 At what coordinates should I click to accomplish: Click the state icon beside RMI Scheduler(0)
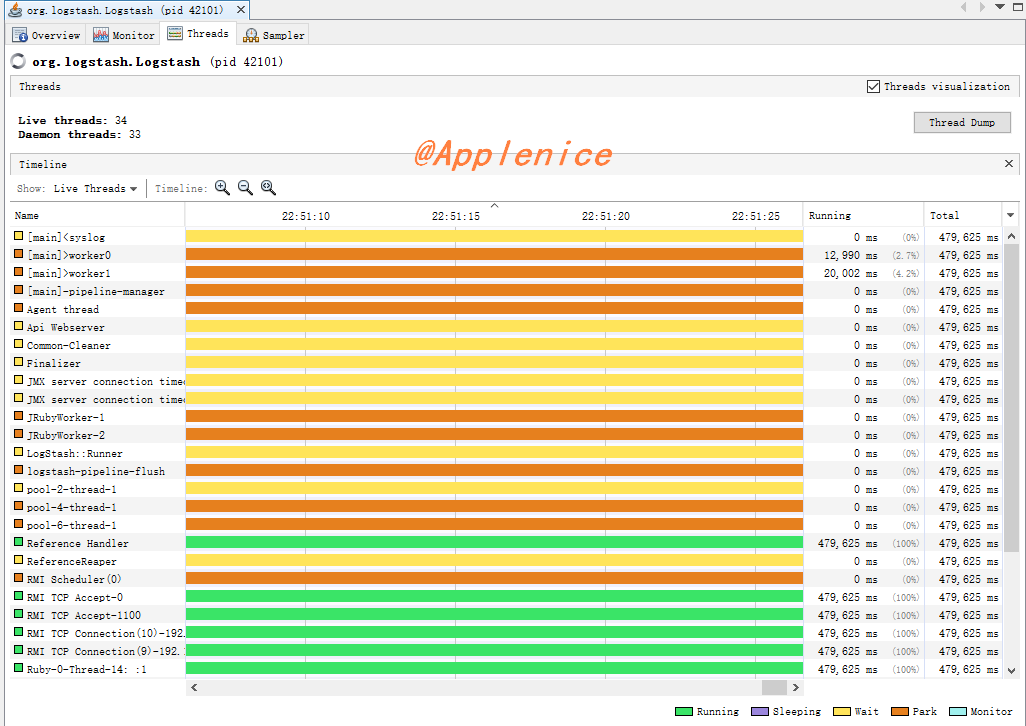pos(19,578)
